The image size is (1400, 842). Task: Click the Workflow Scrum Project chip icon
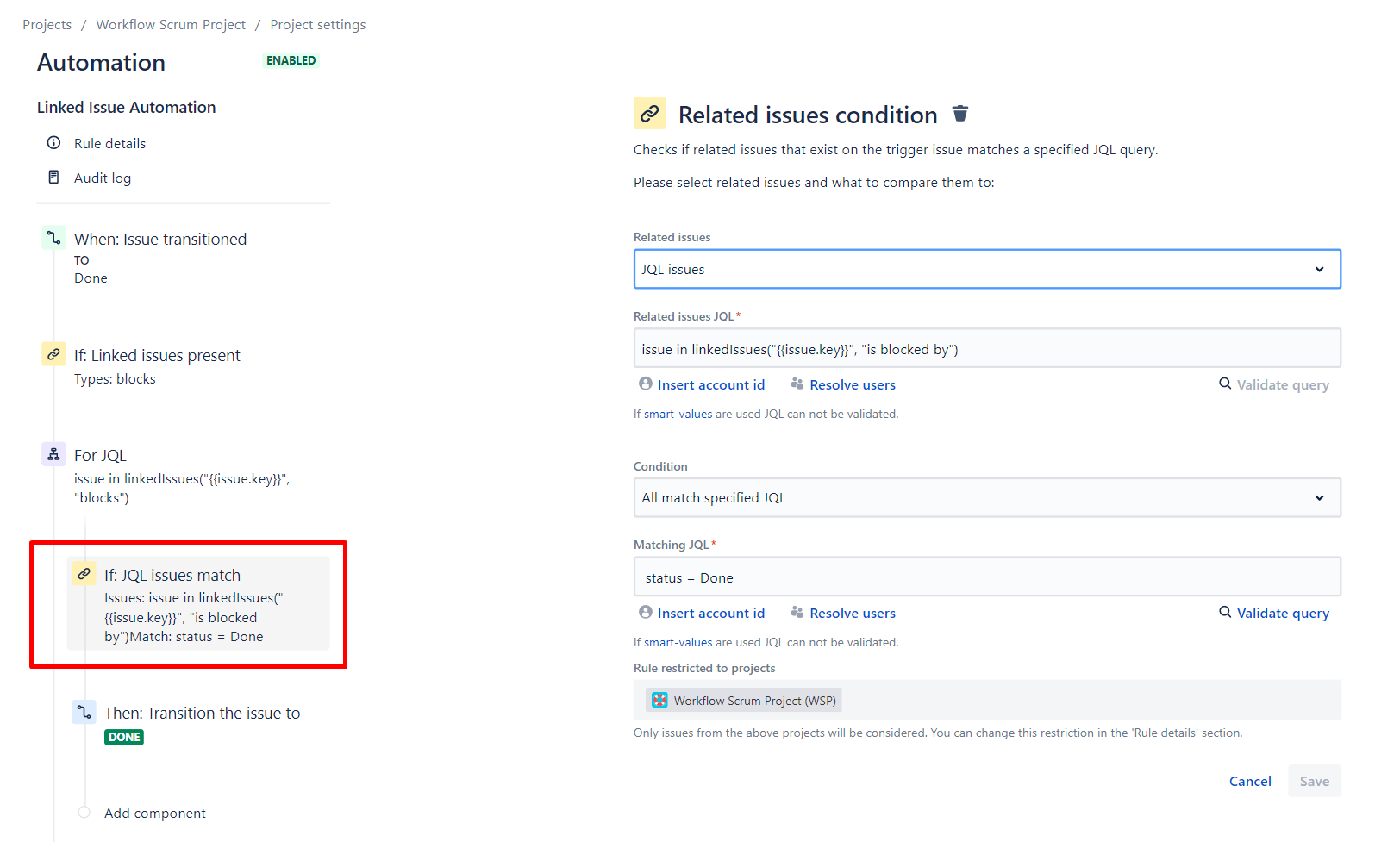click(659, 700)
